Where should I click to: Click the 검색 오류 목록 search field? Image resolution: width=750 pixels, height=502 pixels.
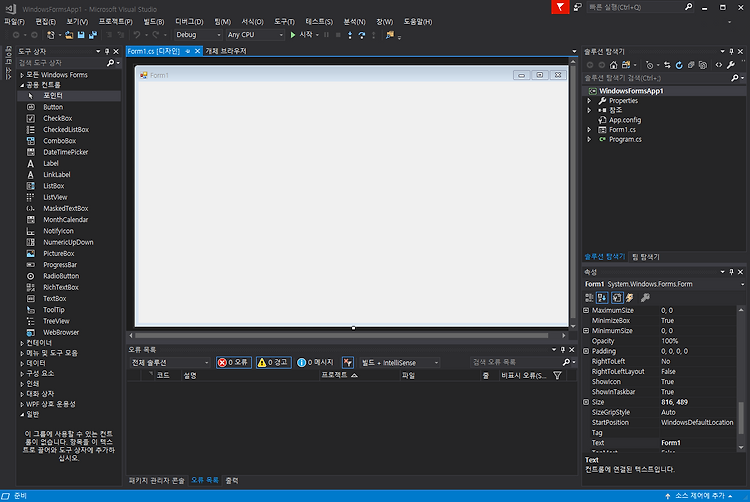(516, 362)
